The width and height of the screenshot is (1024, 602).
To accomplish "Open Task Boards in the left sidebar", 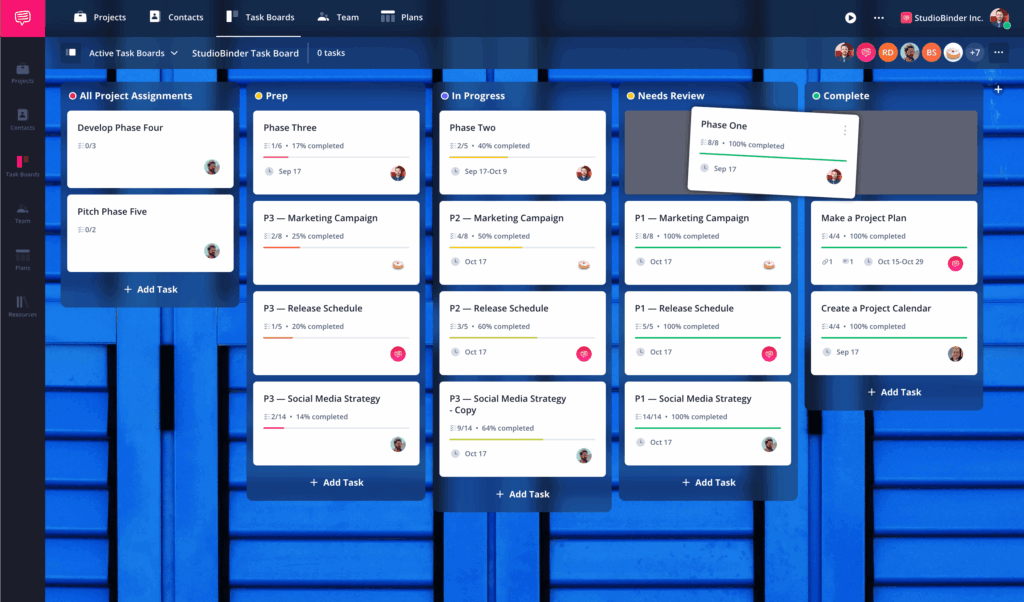I will tap(22, 166).
